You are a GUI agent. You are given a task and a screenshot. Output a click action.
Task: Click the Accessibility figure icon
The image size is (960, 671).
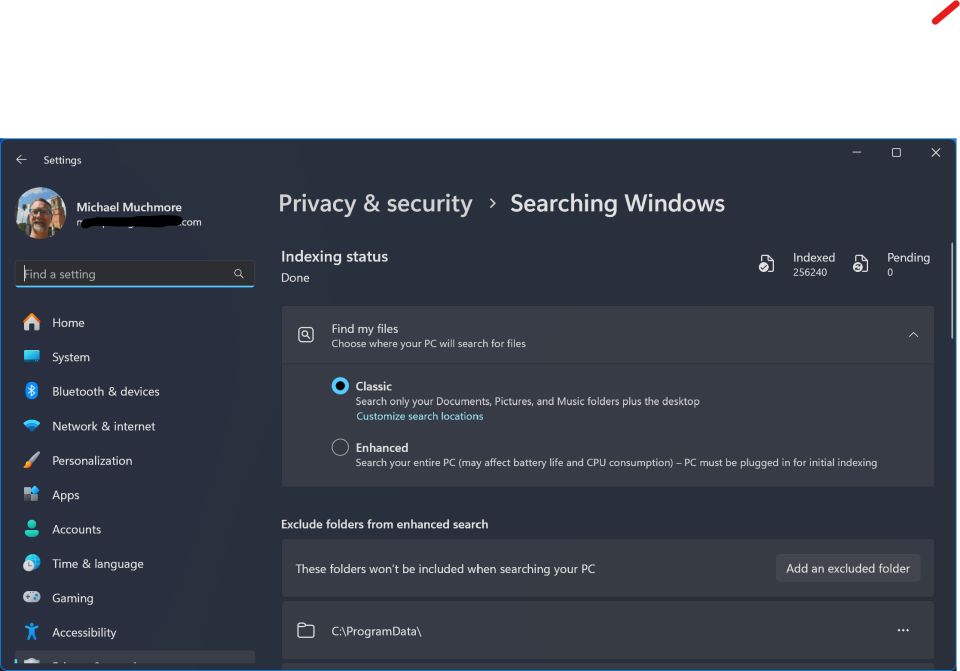32,632
